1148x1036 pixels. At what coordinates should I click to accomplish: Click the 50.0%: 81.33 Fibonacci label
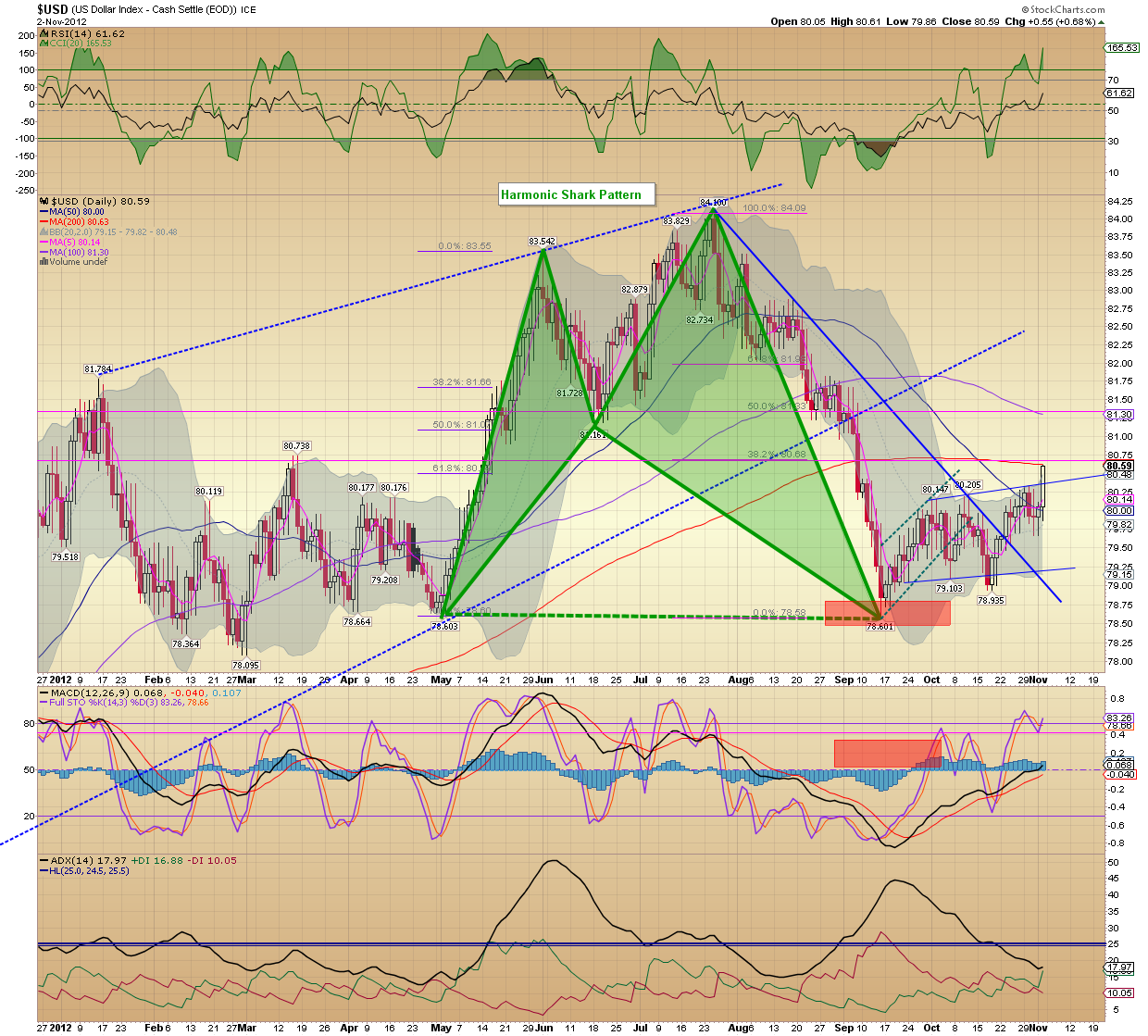pyautogui.click(x=777, y=406)
